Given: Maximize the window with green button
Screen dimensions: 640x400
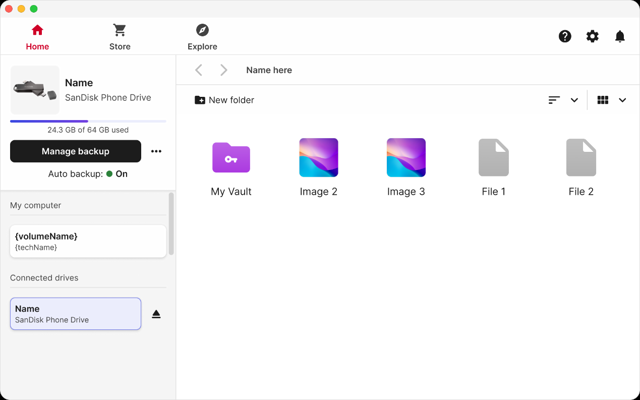Looking at the screenshot, I should (34, 9).
